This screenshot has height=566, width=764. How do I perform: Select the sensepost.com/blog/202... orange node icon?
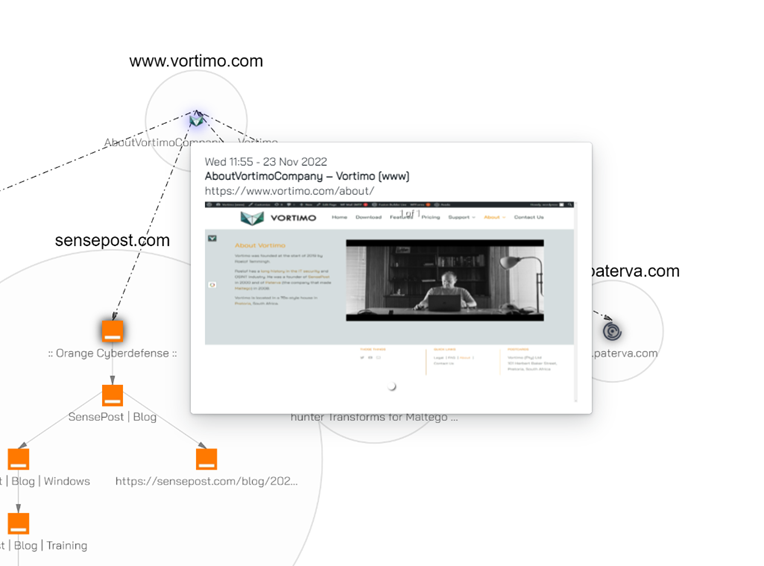click(207, 459)
